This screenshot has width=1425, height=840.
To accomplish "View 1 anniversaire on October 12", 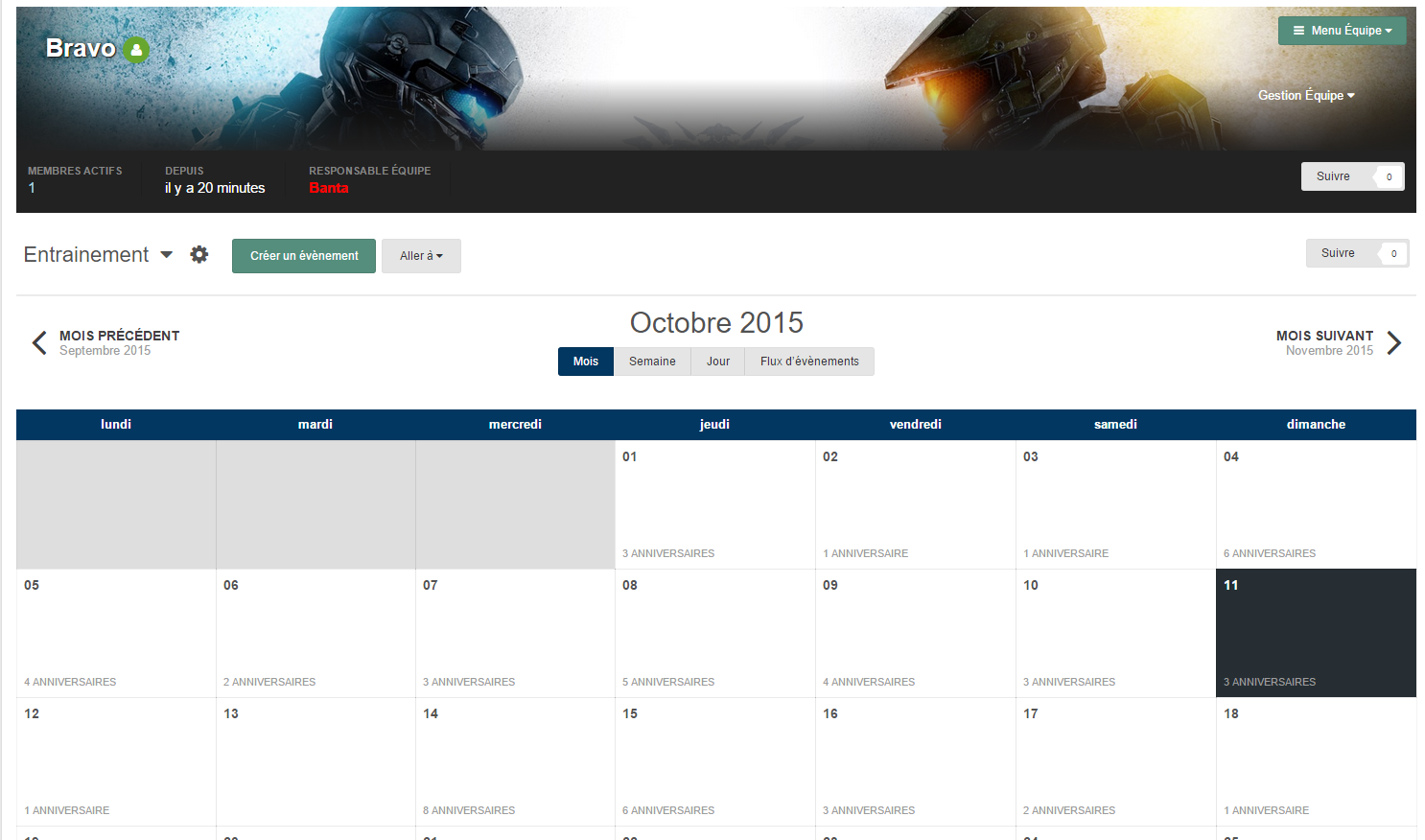I will pyautogui.click(x=67, y=810).
